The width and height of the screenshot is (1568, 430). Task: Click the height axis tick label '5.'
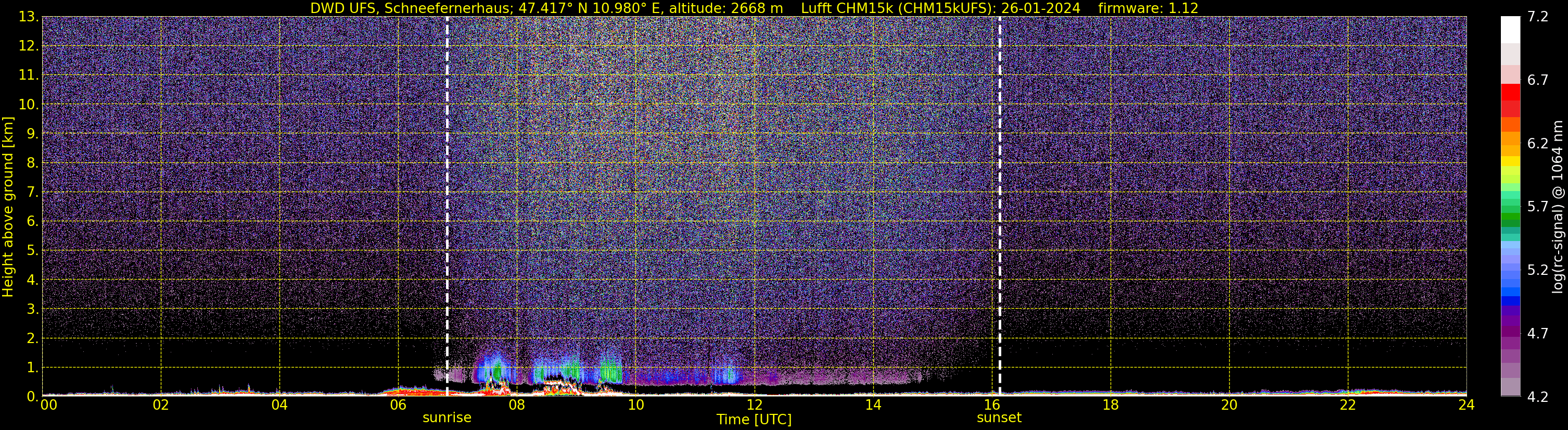point(33,251)
